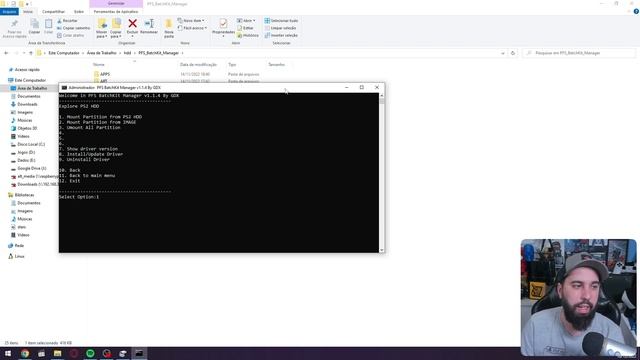Click Recortar scissors in the ribbon
The height and width of the screenshot is (360, 640).
coord(67,20)
